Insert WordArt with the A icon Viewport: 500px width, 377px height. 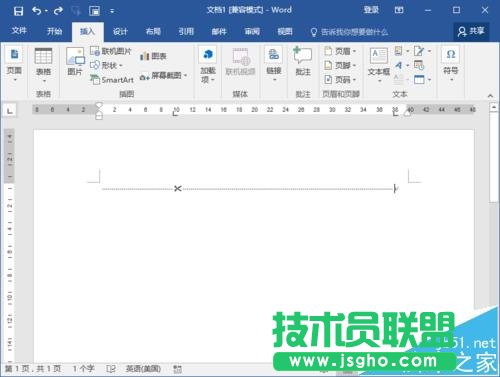click(402, 65)
